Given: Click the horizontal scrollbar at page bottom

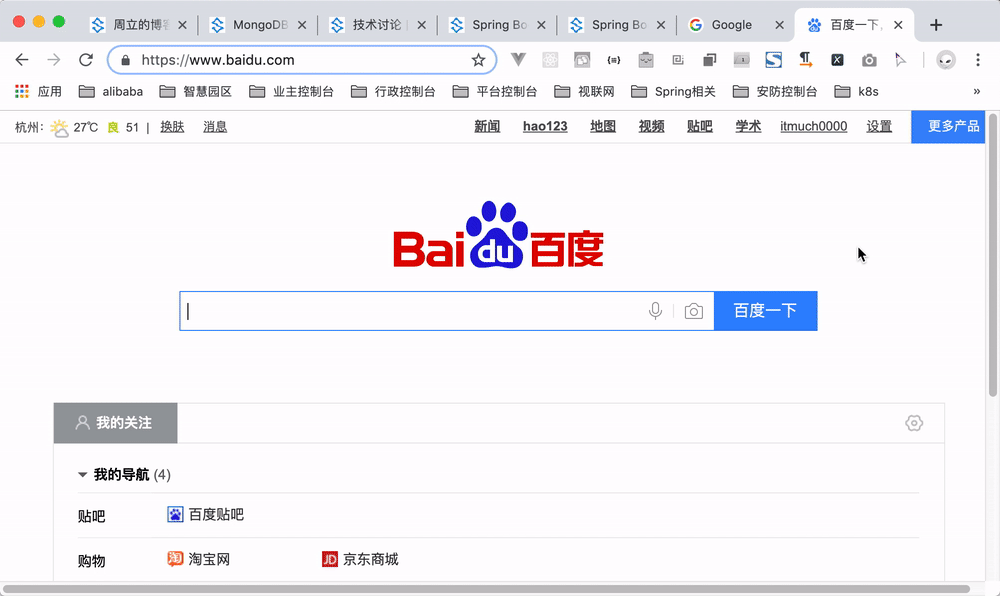Looking at the screenshot, I should (486, 589).
